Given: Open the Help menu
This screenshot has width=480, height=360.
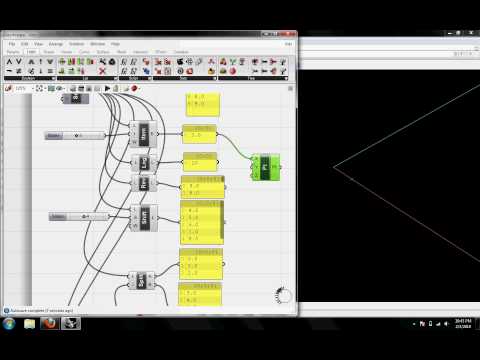Looking at the screenshot, I should 115,44.
